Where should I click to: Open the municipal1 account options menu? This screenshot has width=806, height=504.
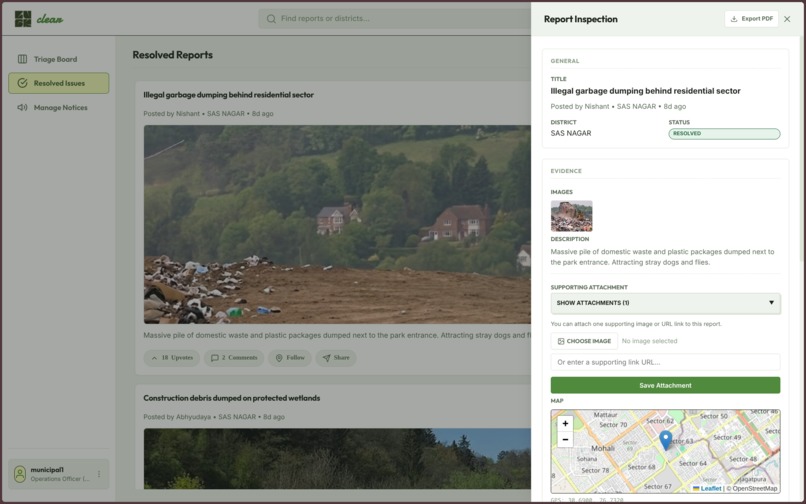(99, 474)
